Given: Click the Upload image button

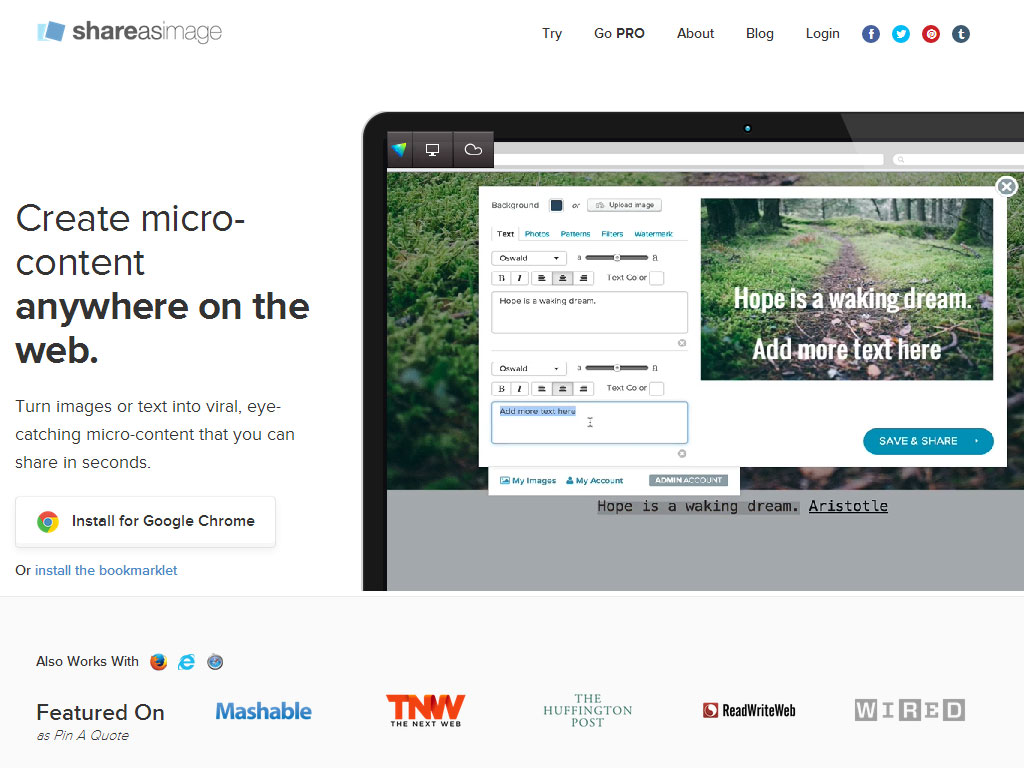Looking at the screenshot, I should [624, 205].
